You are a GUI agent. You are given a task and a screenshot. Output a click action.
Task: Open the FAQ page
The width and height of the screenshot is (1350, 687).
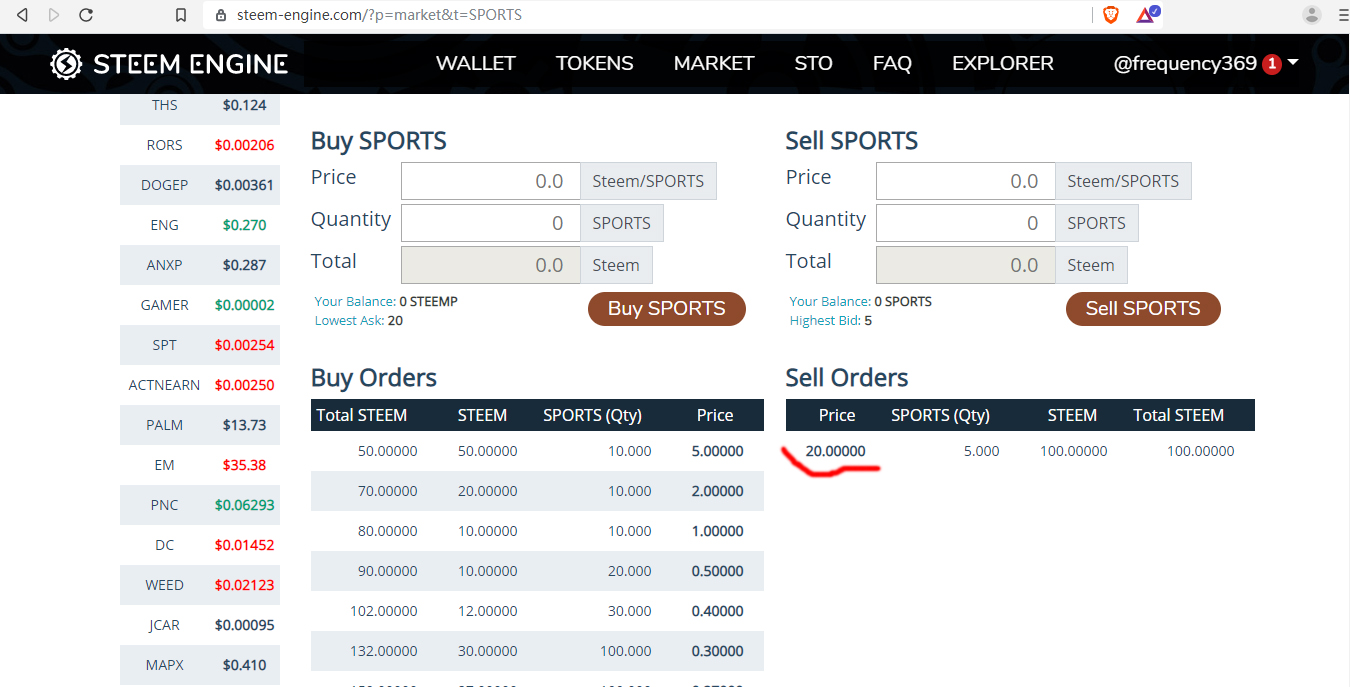pos(892,63)
